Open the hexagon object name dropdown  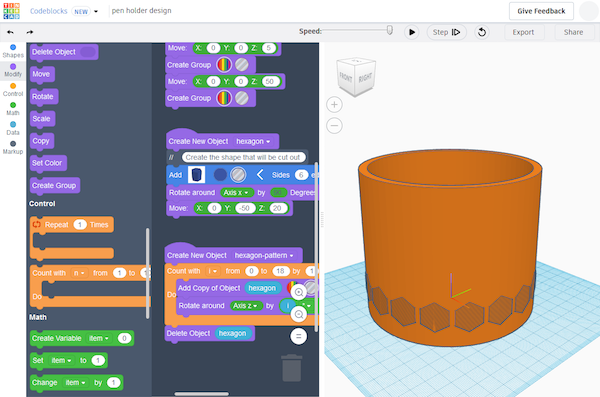pos(253,141)
